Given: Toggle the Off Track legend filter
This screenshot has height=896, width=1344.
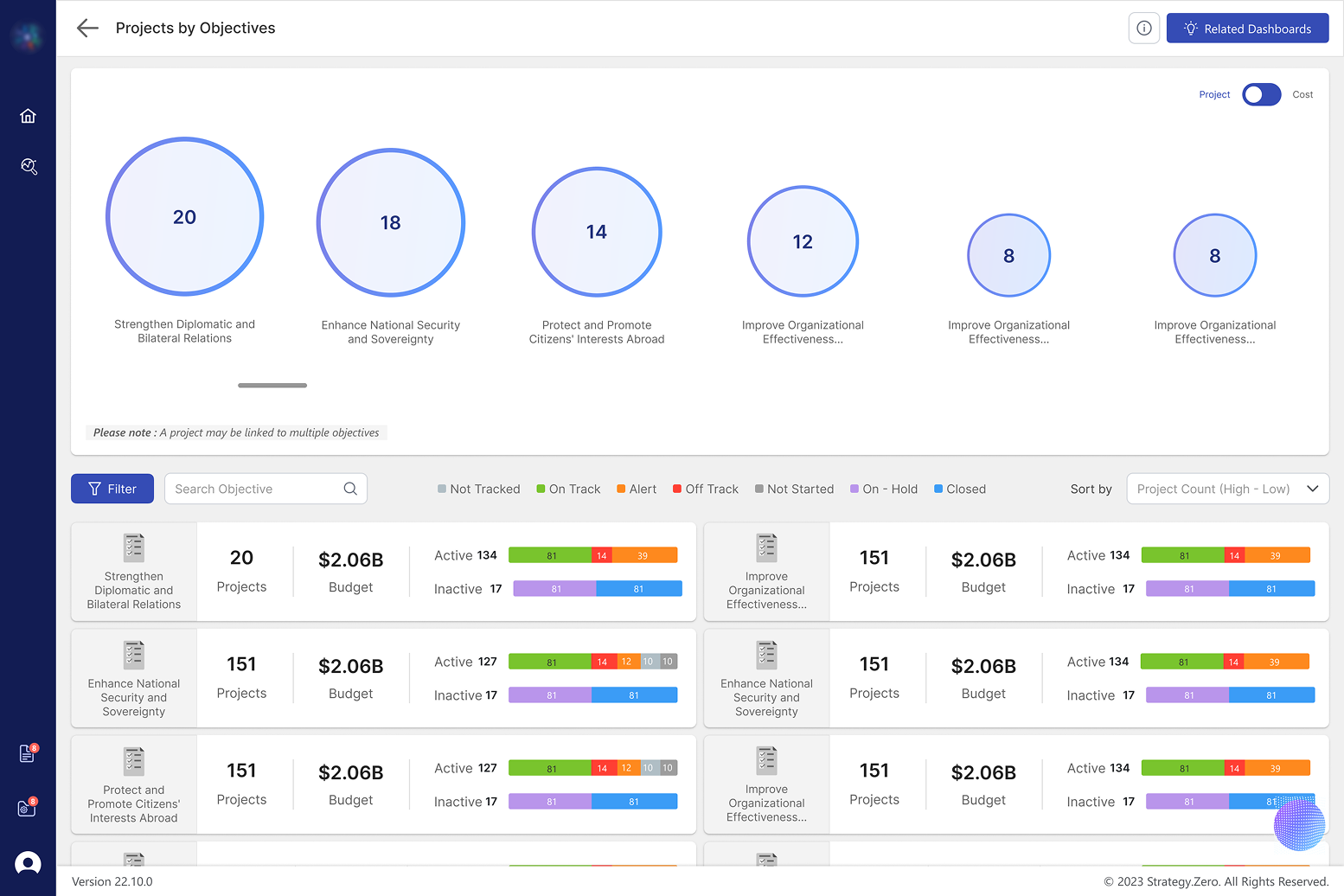Looking at the screenshot, I should [706, 490].
